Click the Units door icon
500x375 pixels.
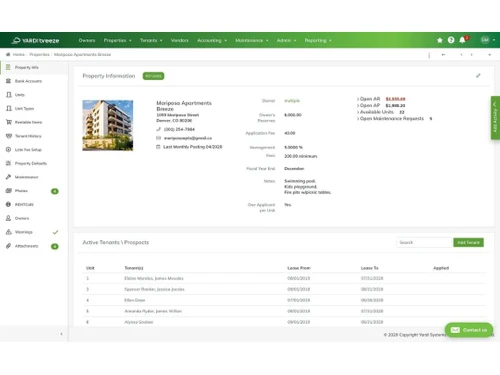(x=9, y=95)
